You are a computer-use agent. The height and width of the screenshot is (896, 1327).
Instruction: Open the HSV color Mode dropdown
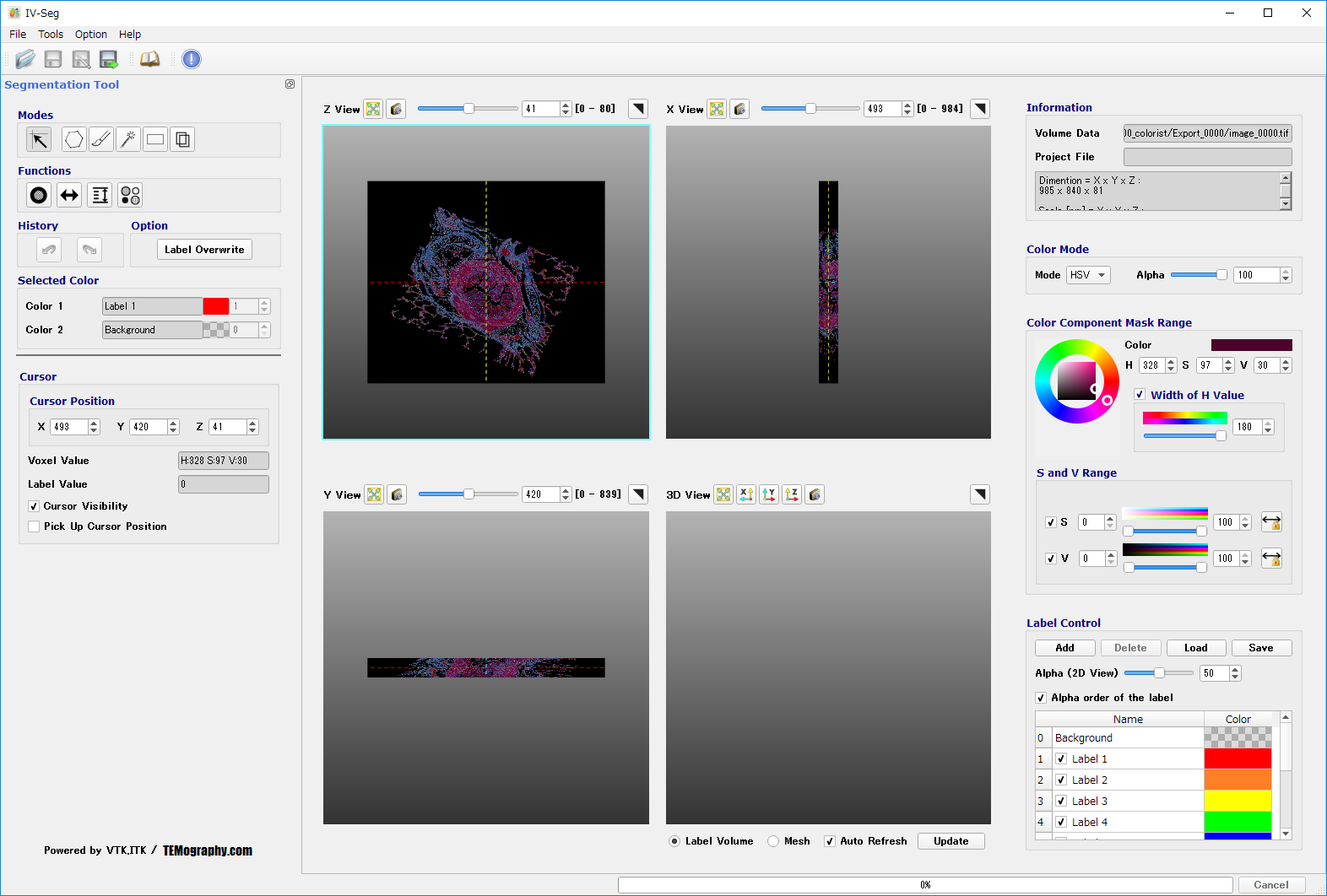(1088, 275)
